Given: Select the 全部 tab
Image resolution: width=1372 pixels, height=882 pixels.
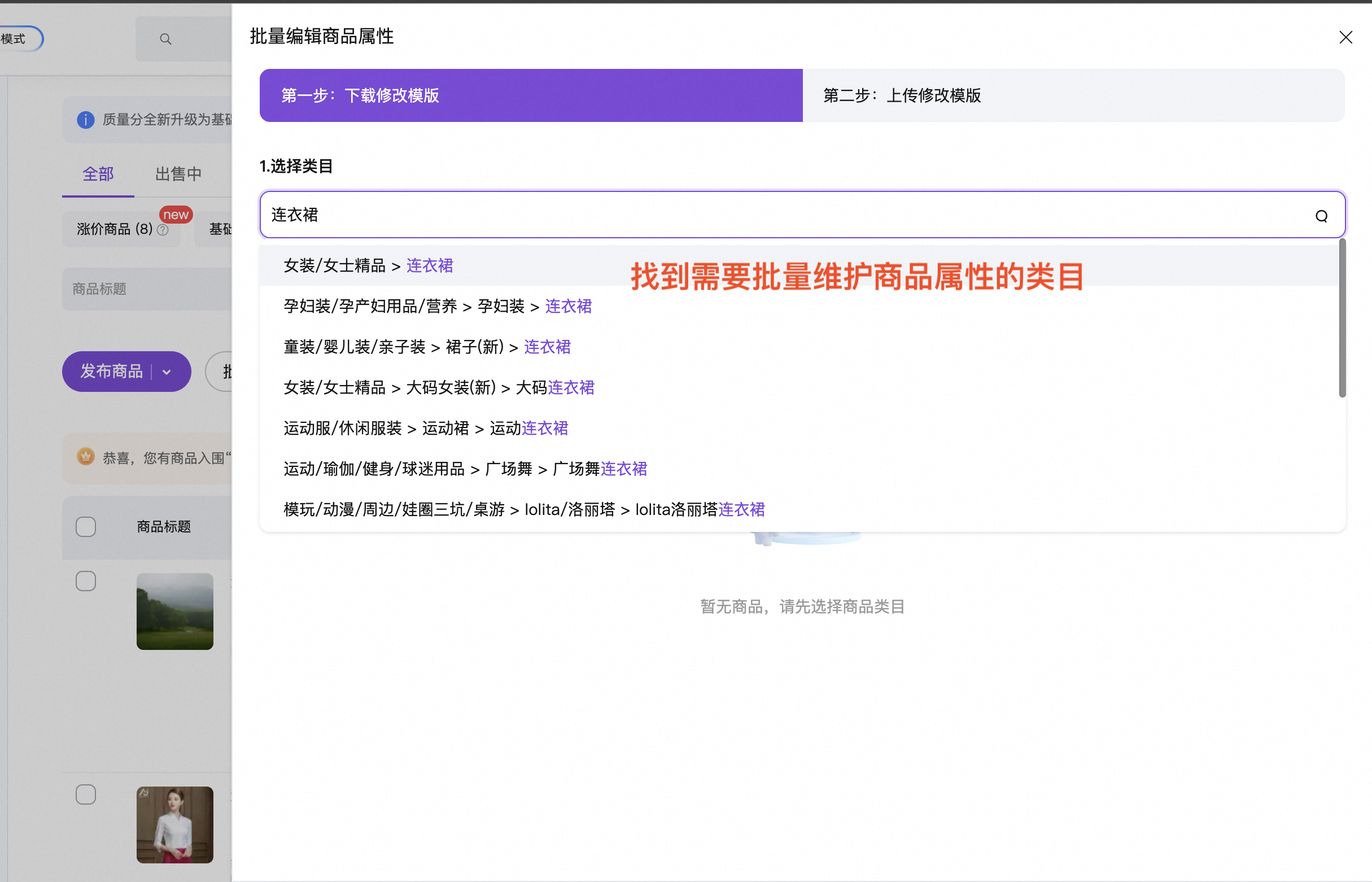Looking at the screenshot, I should pyautogui.click(x=98, y=174).
